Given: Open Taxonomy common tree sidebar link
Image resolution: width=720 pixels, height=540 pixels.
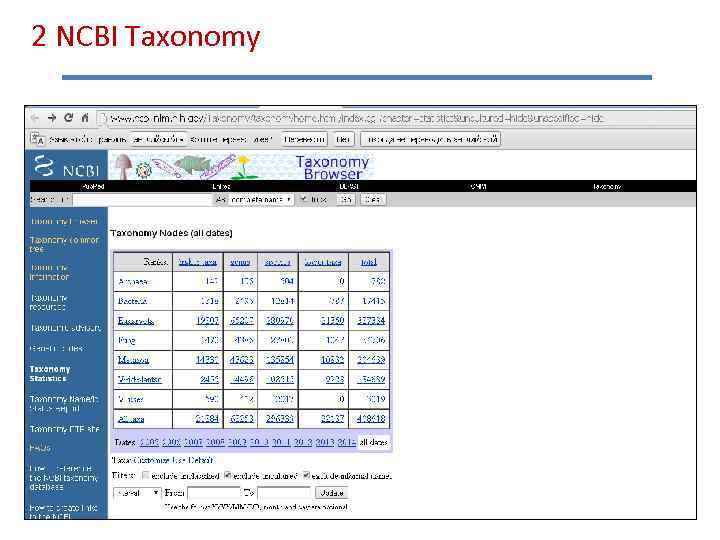Looking at the screenshot, I should pos(64,244).
